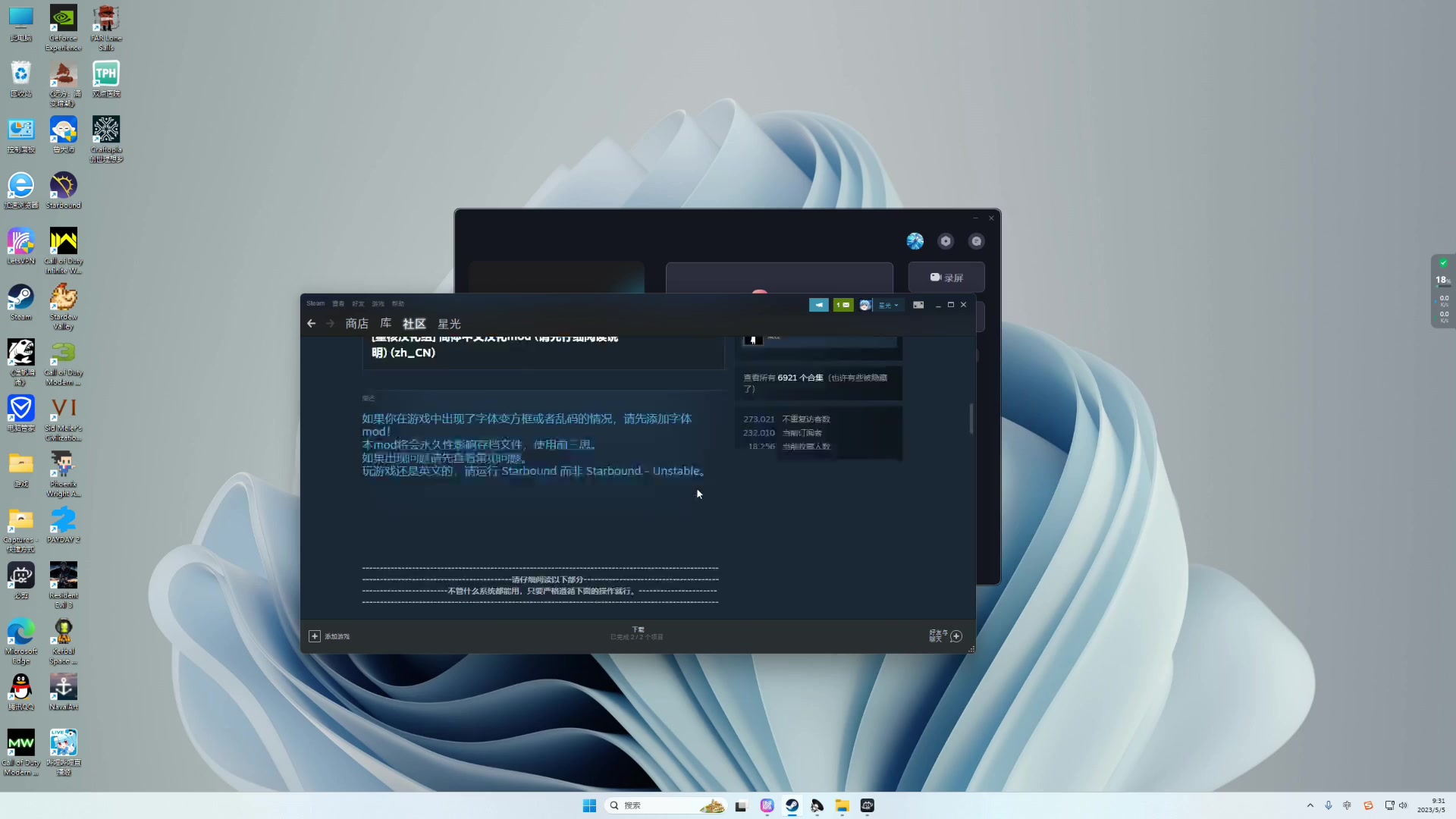The height and width of the screenshot is (819, 1456).
Task: Open the Craftopia desktop shortcut
Action: pos(106,139)
